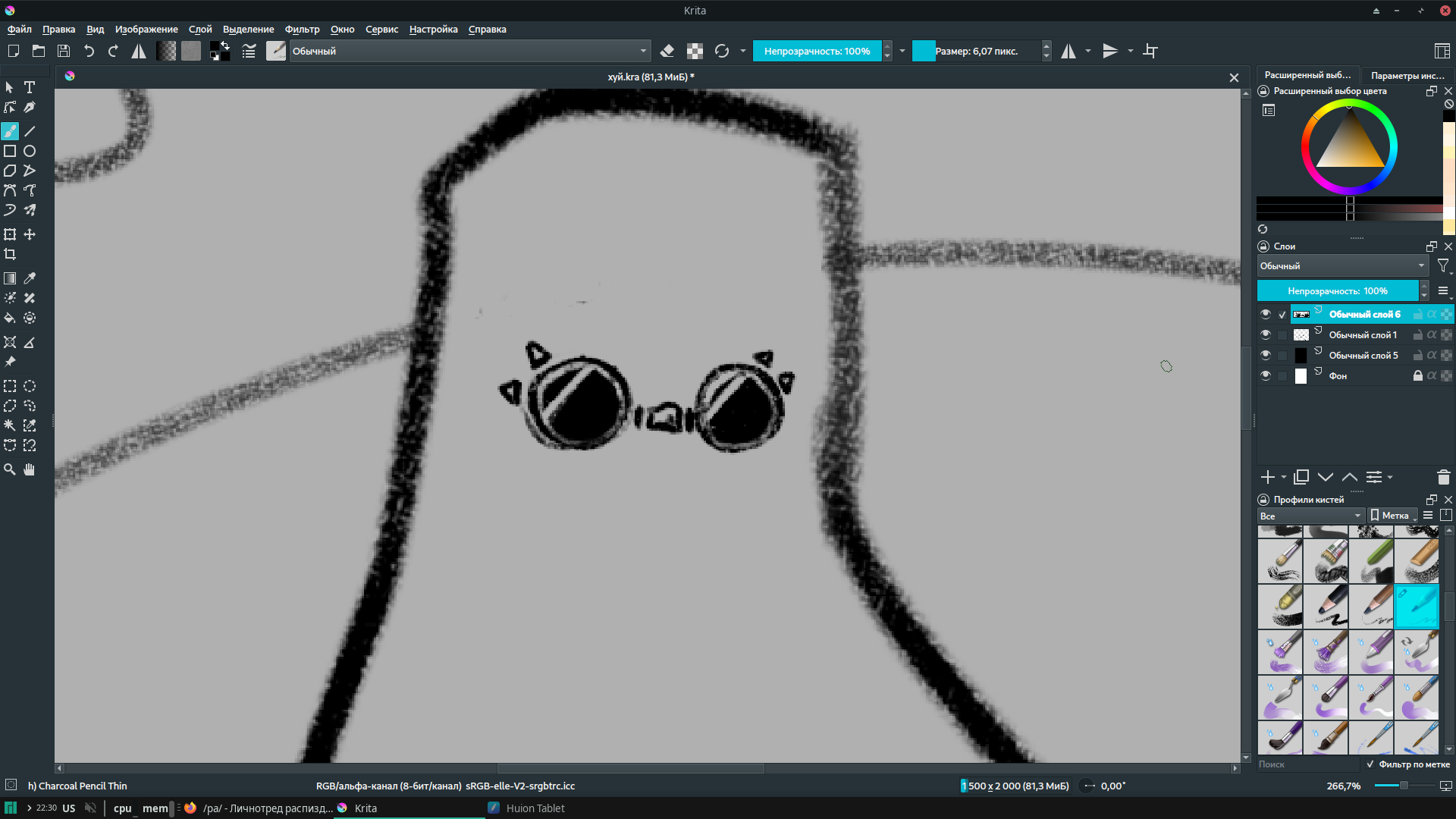Click the Метка button
The image size is (1456, 819).
point(1392,516)
